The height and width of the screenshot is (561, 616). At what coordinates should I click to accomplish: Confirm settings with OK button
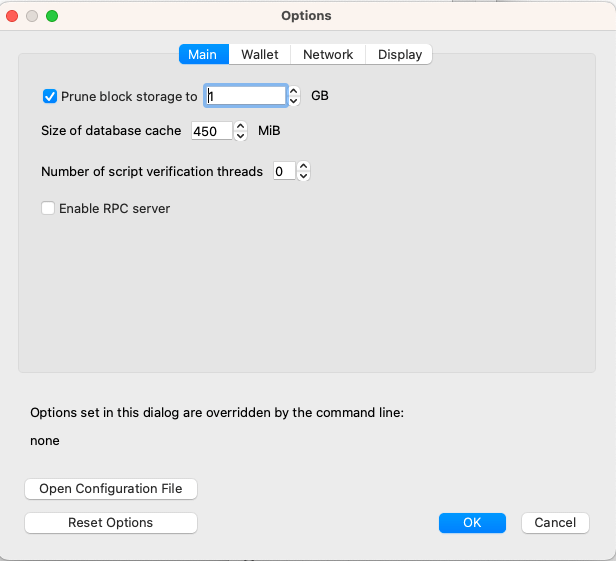pyautogui.click(x=472, y=523)
